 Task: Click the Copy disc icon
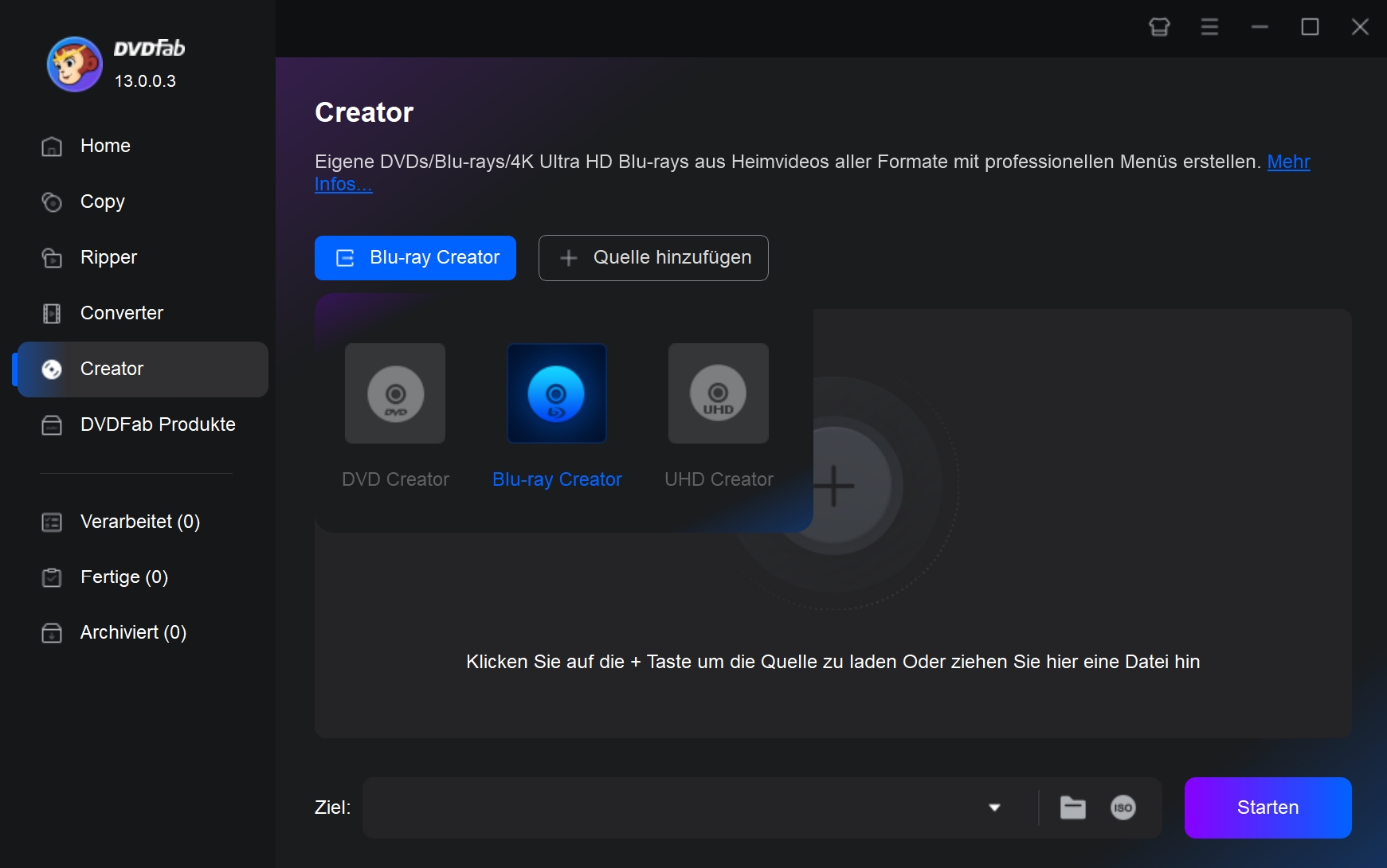pos(52,202)
